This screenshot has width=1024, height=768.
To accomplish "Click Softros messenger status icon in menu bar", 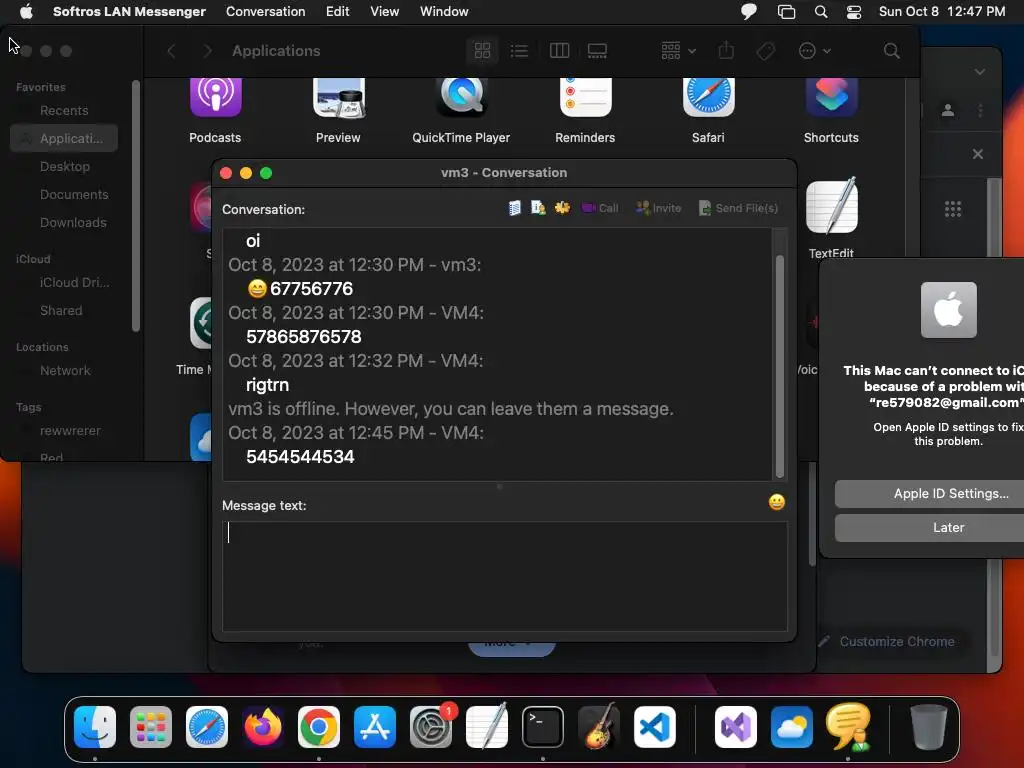I will pyautogui.click(x=748, y=11).
